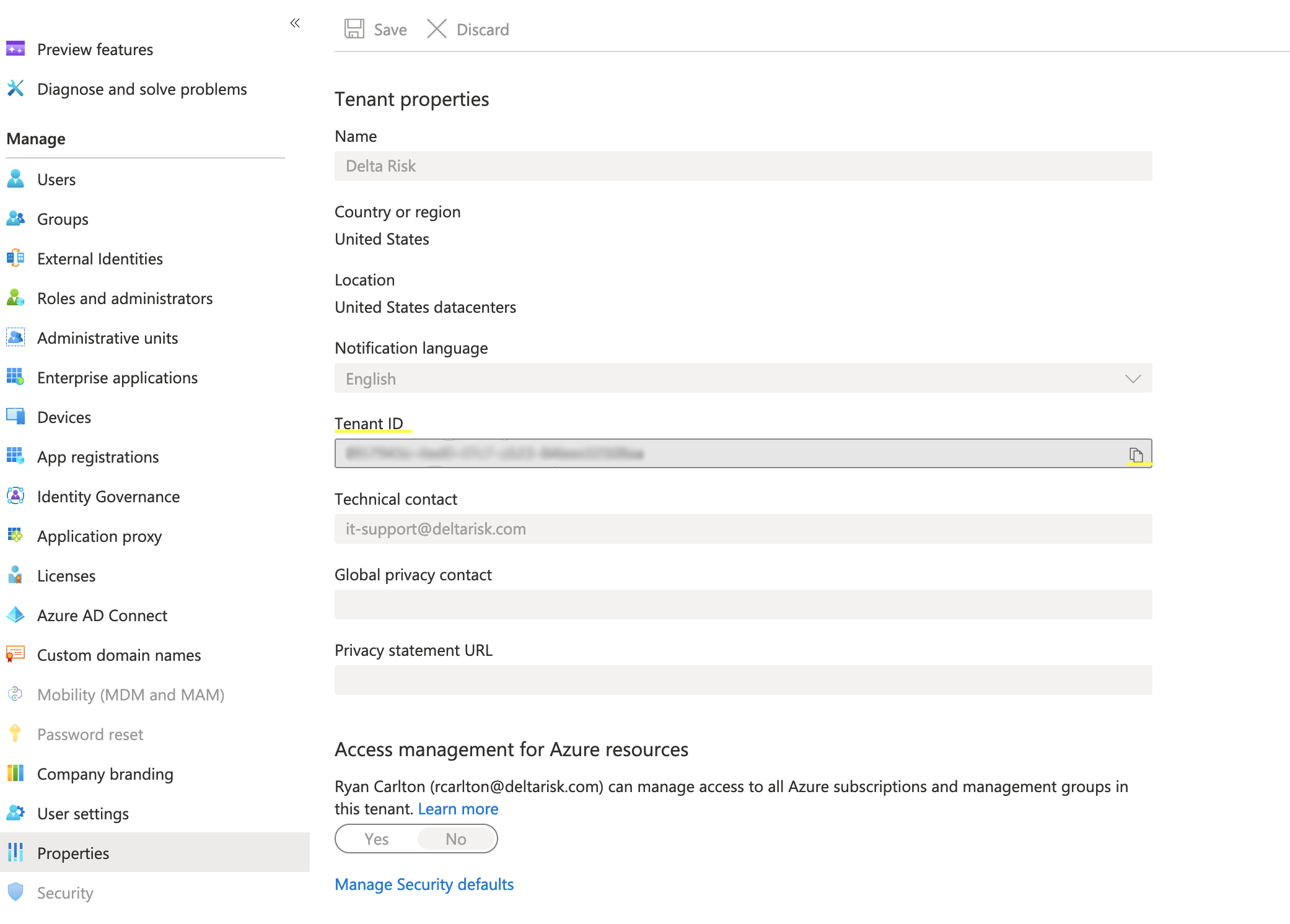Follow the Learn more link

tap(458, 809)
